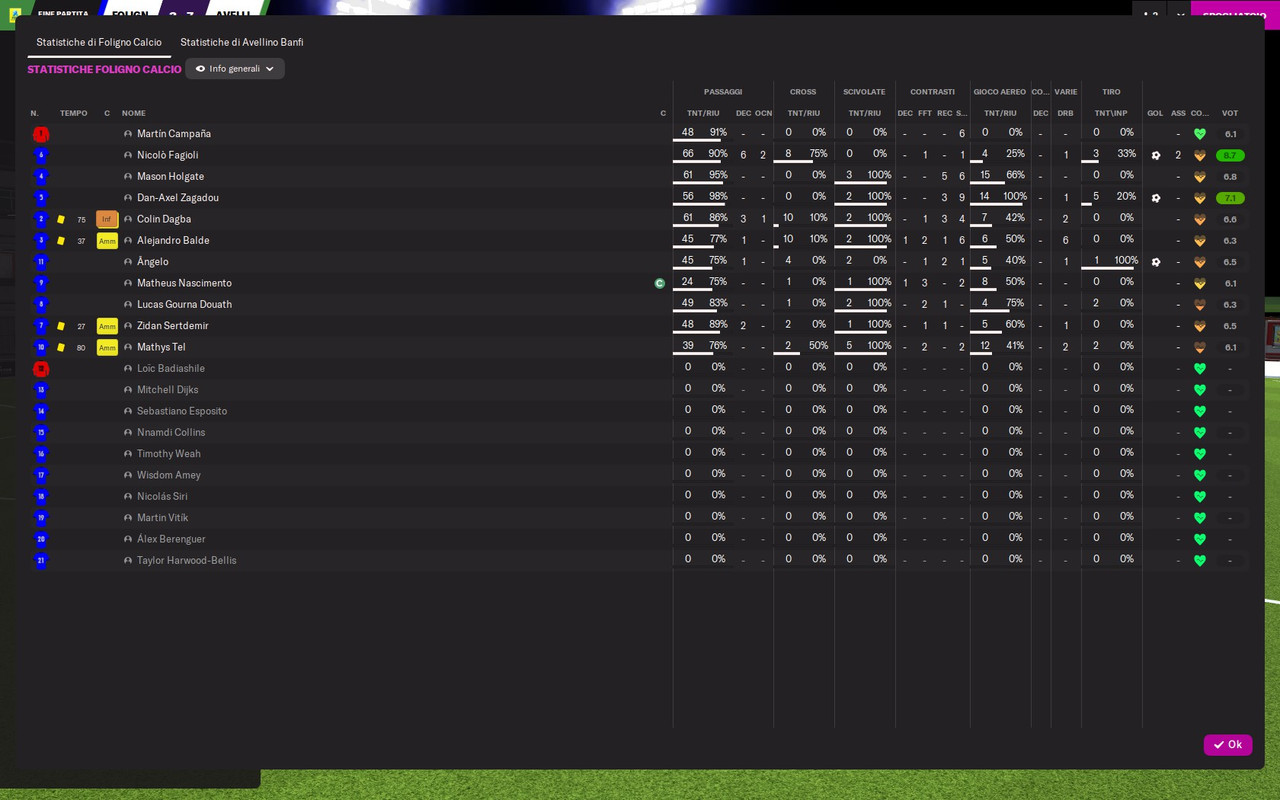Click the player name Matheus Nascimento

(184, 283)
